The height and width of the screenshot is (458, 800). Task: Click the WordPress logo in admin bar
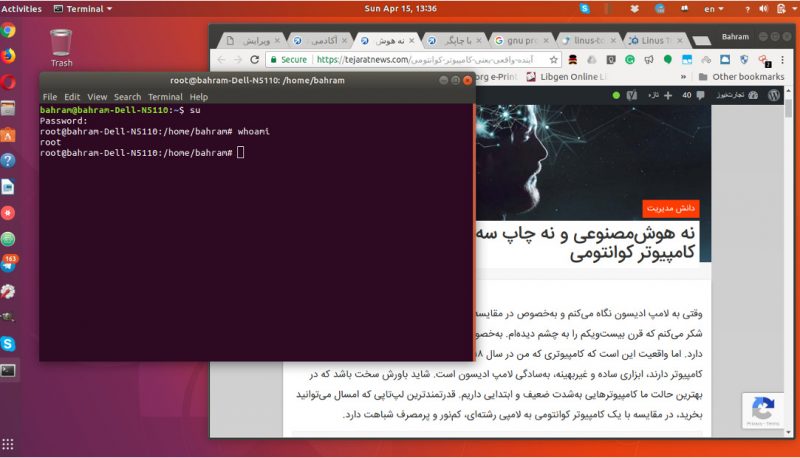tap(773, 96)
